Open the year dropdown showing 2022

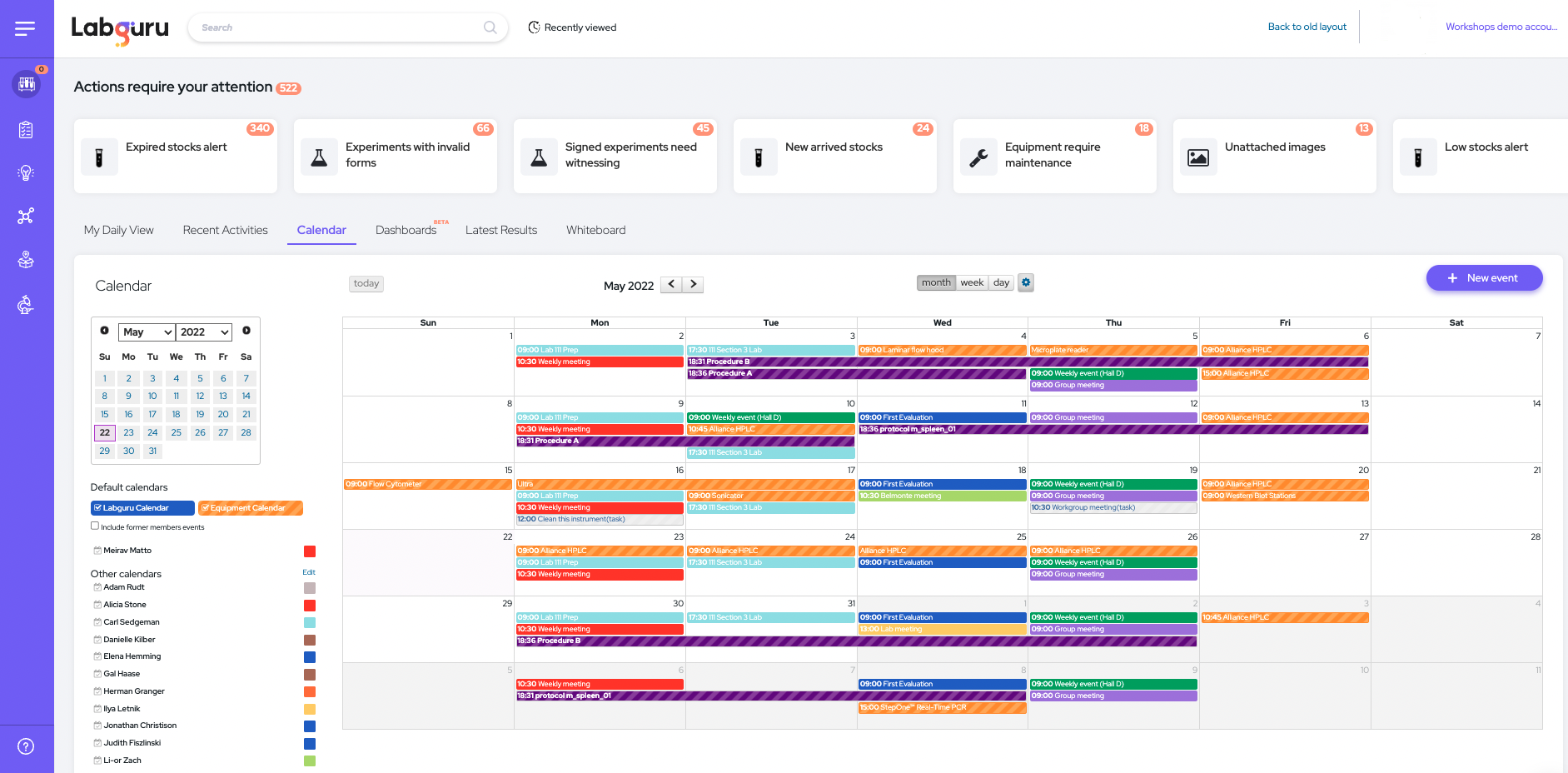coord(204,332)
